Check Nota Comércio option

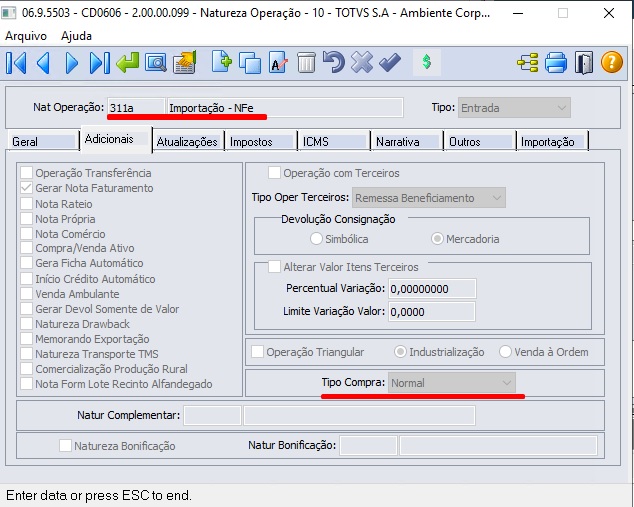[27, 234]
